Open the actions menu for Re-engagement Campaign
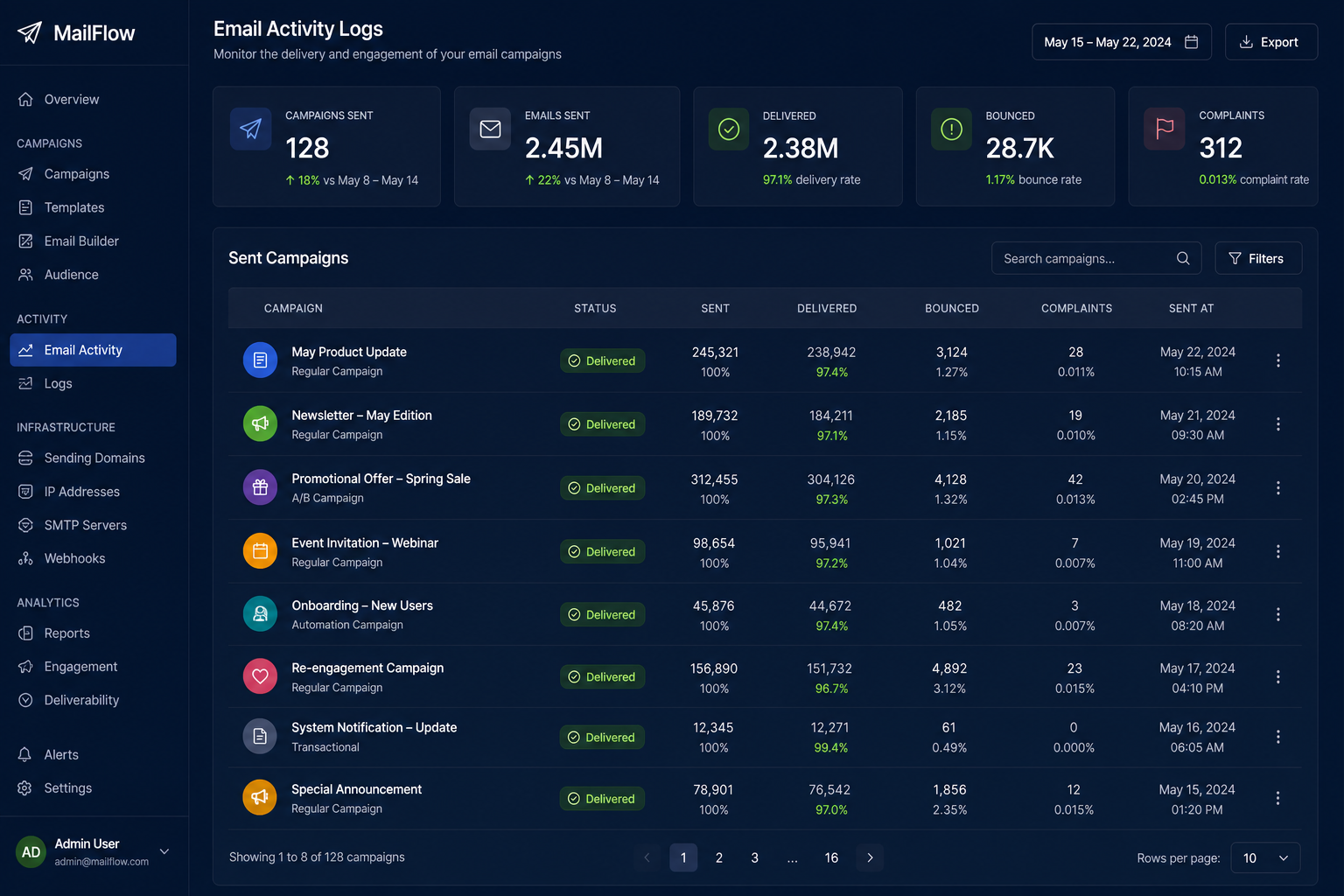Screen dimensions: 1344x896 [1278, 677]
